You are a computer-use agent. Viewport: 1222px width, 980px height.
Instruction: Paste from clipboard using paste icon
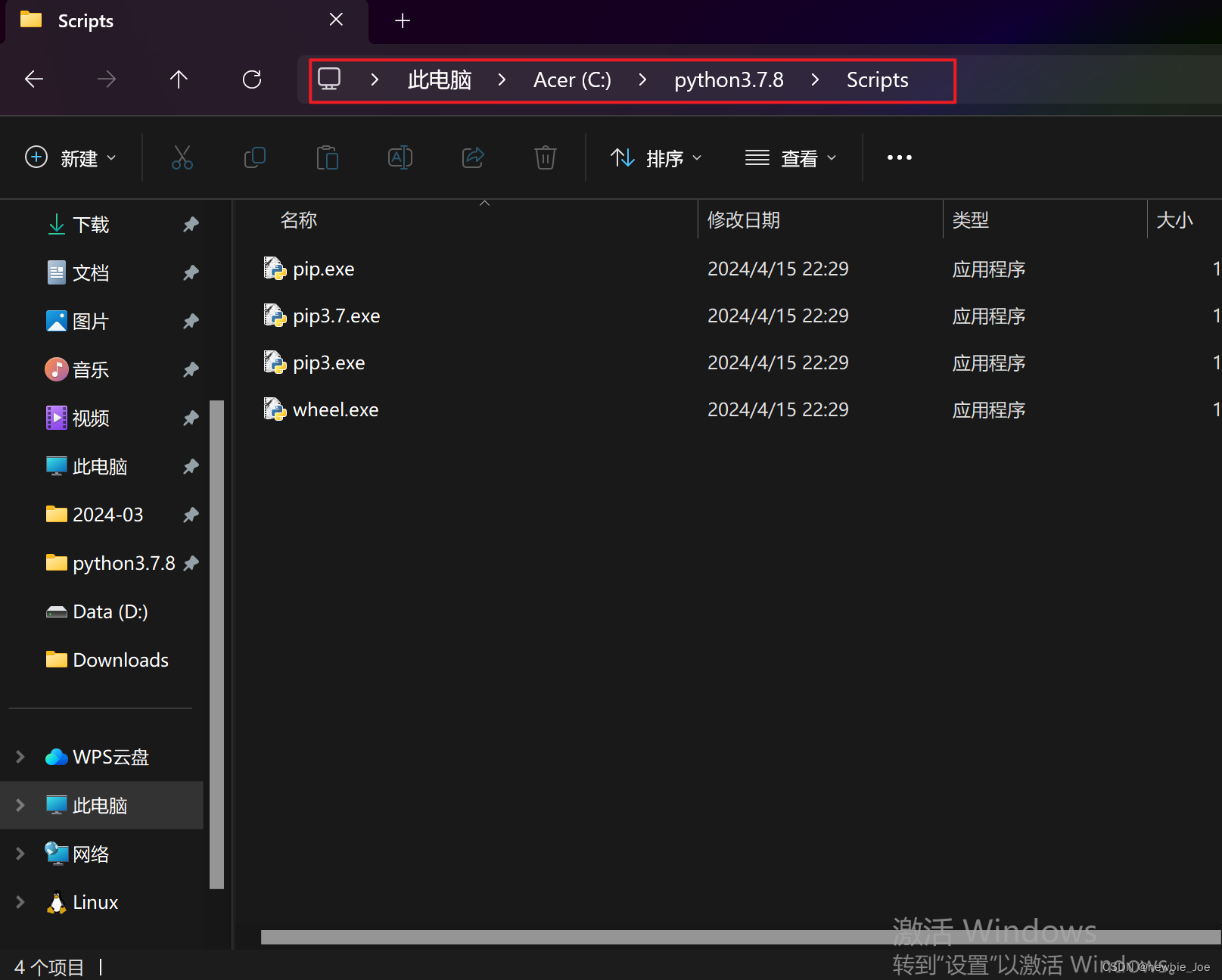pos(328,157)
